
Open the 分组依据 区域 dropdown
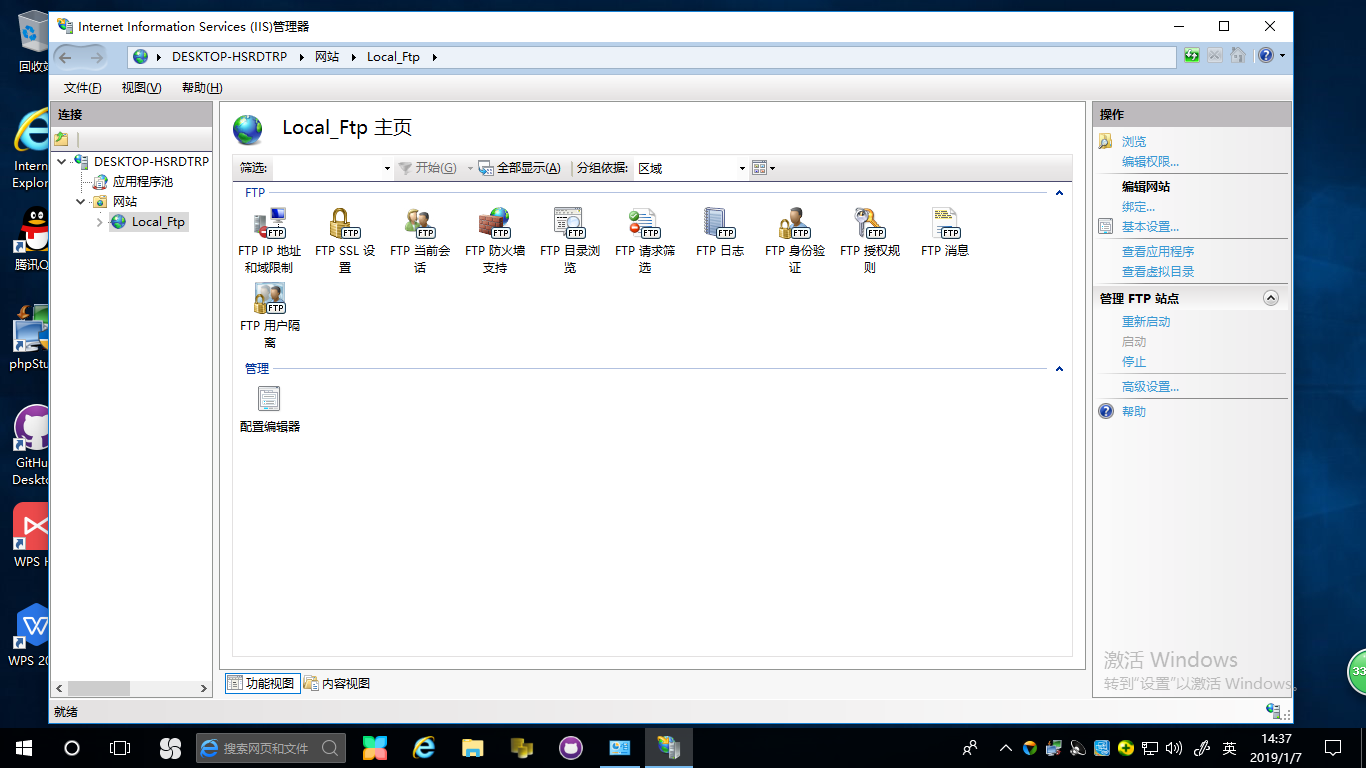740,168
